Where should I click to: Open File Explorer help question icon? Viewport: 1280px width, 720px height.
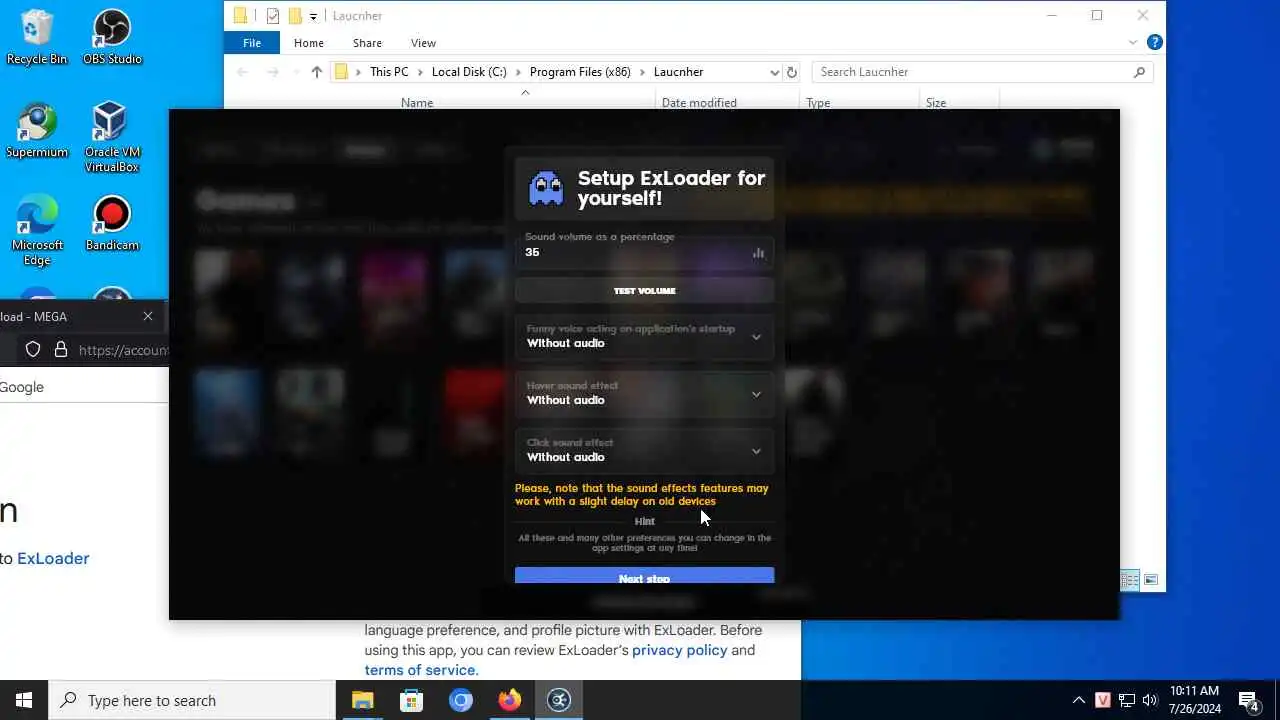coord(1154,43)
